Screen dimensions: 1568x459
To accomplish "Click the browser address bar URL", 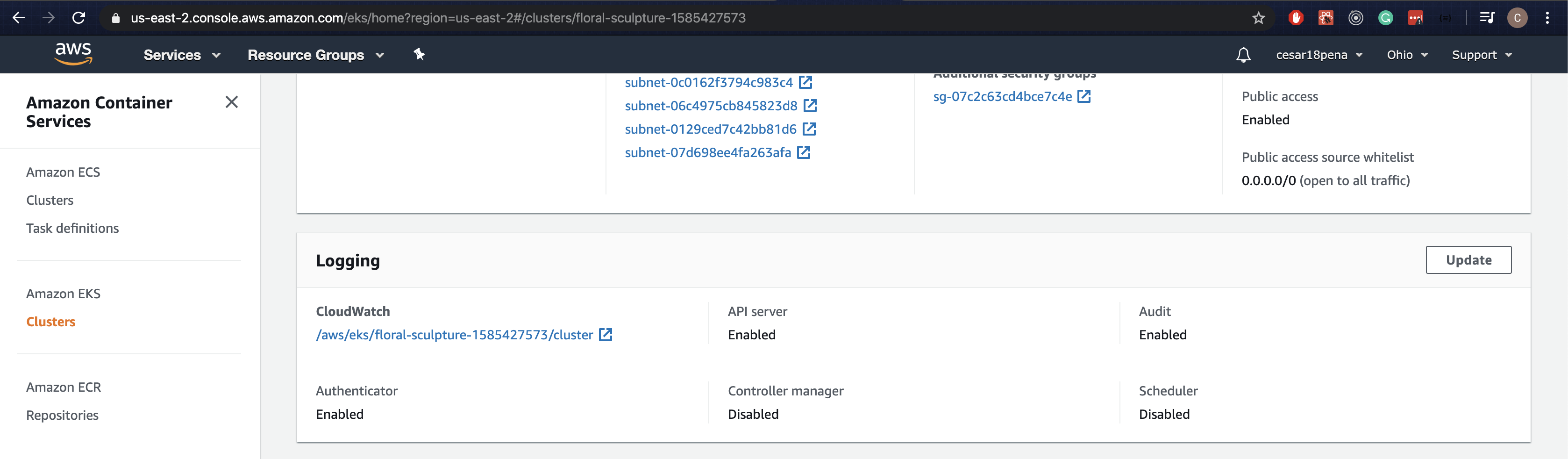I will coord(438,18).
